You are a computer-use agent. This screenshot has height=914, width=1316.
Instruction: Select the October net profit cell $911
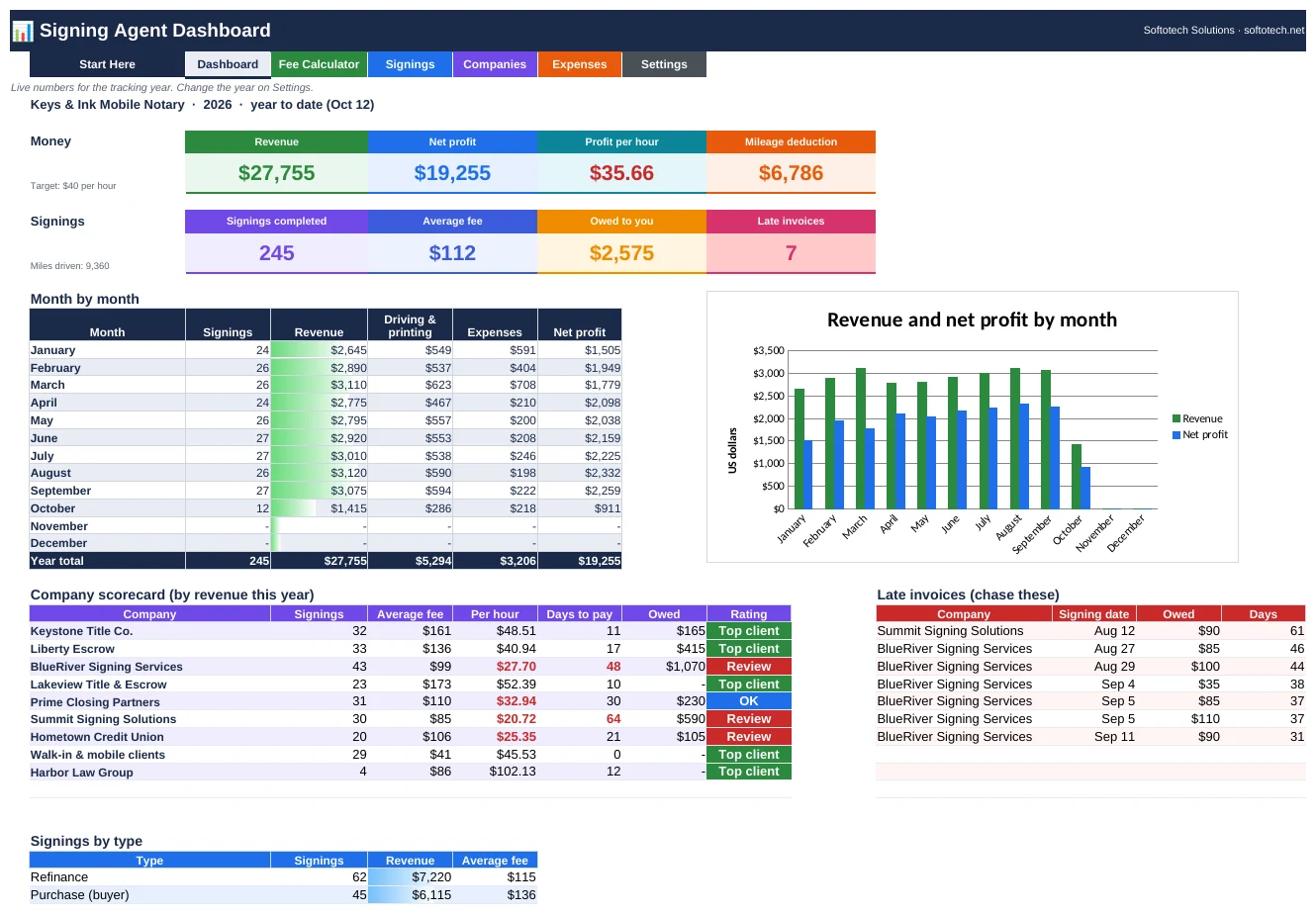580,508
